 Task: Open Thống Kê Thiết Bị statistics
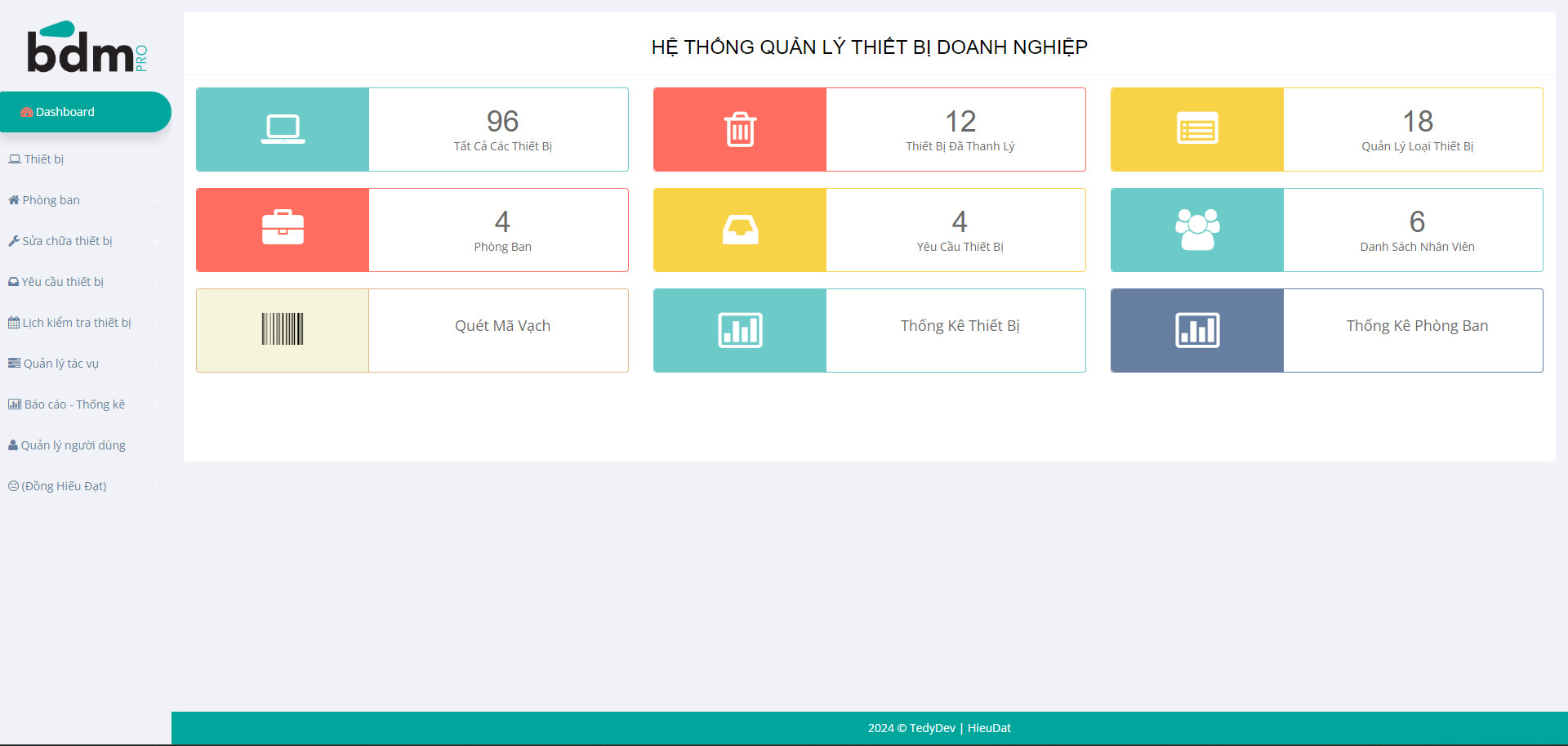coord(960,326)
